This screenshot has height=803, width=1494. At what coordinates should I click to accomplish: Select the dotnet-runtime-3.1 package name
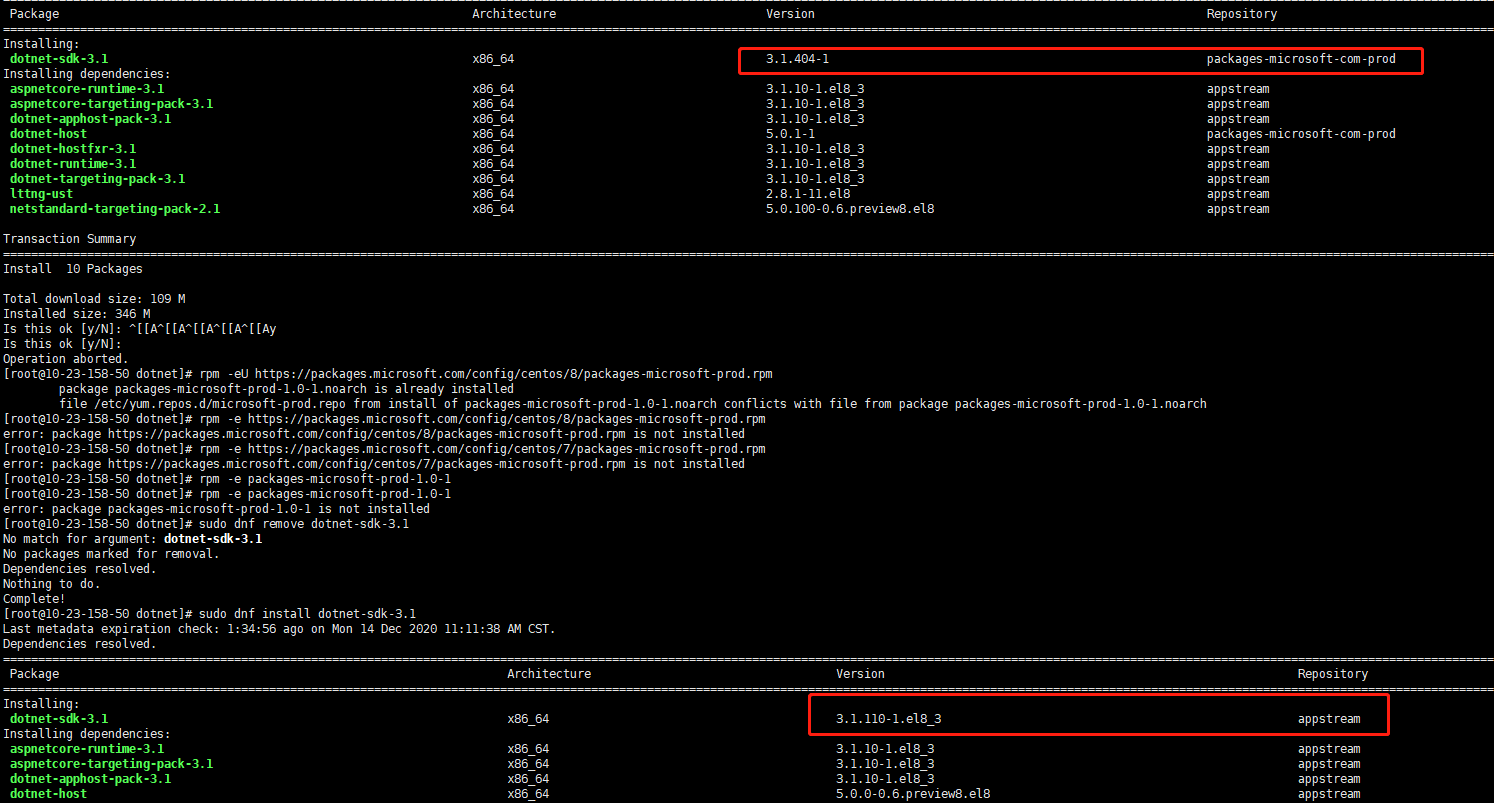tap(73, 164)
